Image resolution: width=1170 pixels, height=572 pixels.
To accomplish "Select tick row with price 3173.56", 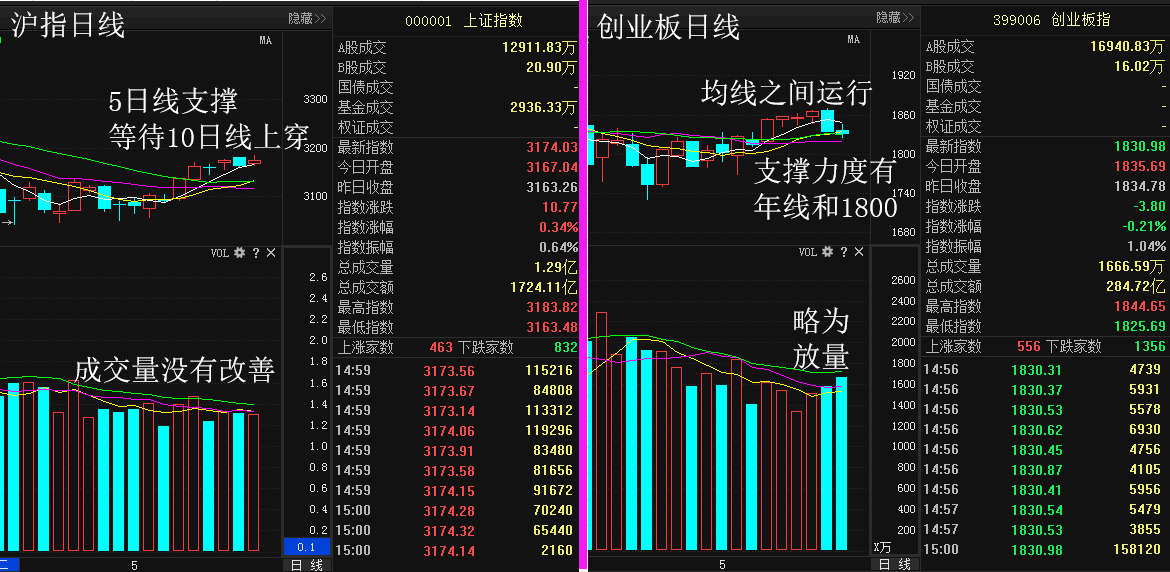I will pyautogui.click(x=457, y=370).
